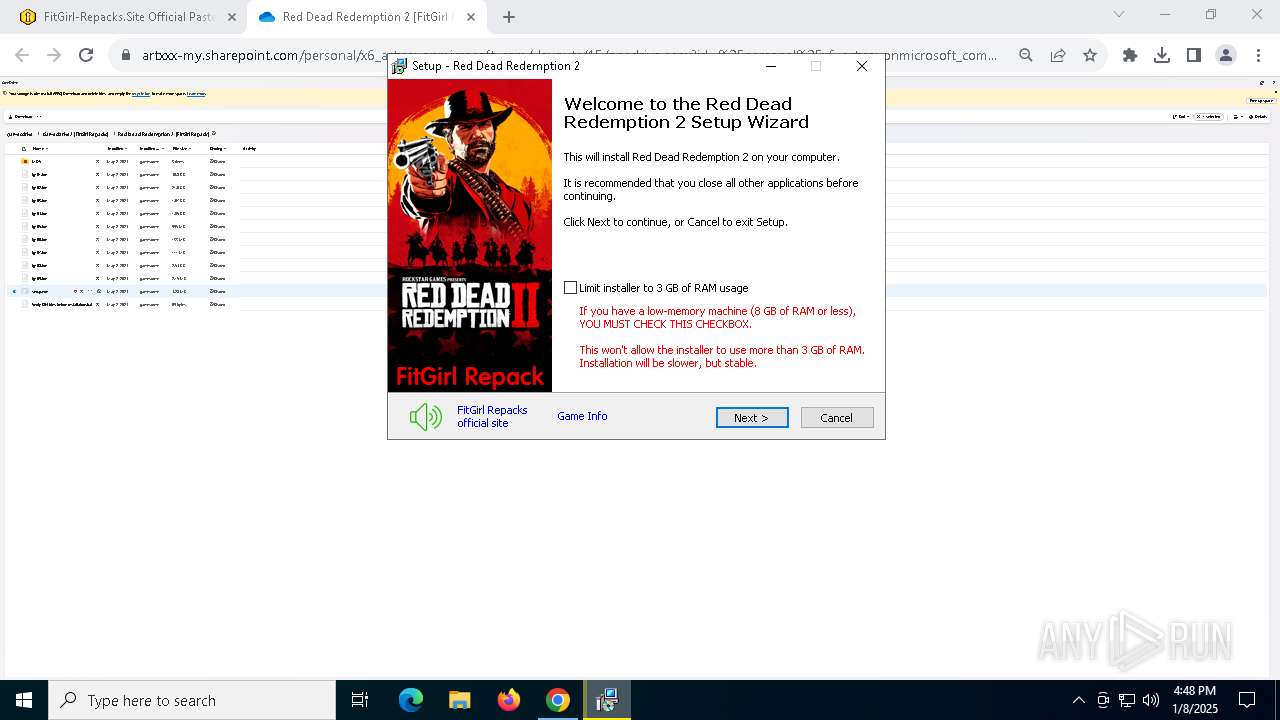1280x720 pixels.
Task: Open the Chrome zoom magnifier icon
Action: click(1026, 56)
